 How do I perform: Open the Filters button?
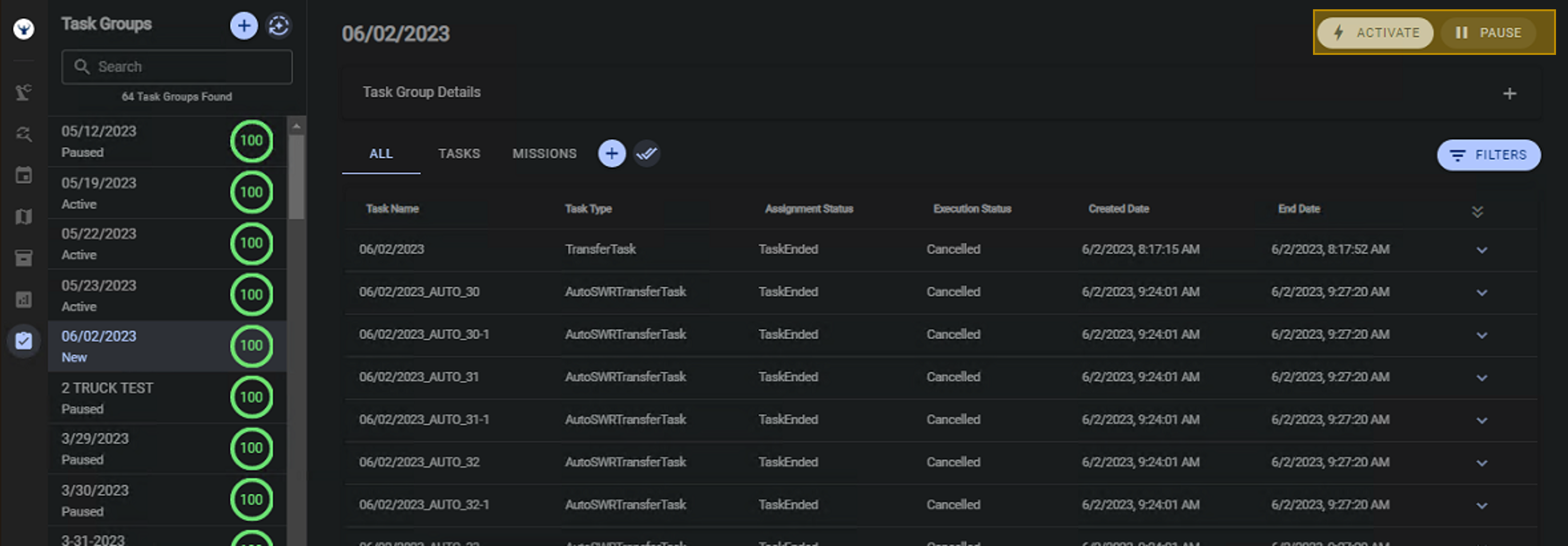point(1488,155)
